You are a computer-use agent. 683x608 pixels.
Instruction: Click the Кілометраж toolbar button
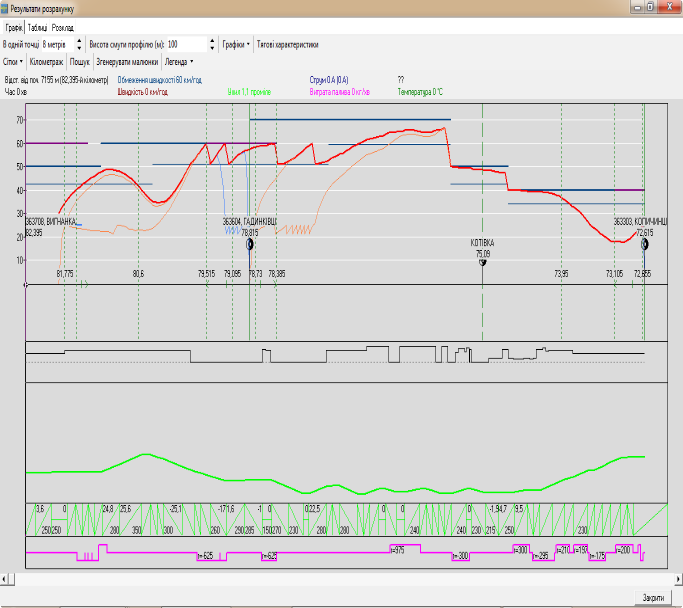coord(46,61)
